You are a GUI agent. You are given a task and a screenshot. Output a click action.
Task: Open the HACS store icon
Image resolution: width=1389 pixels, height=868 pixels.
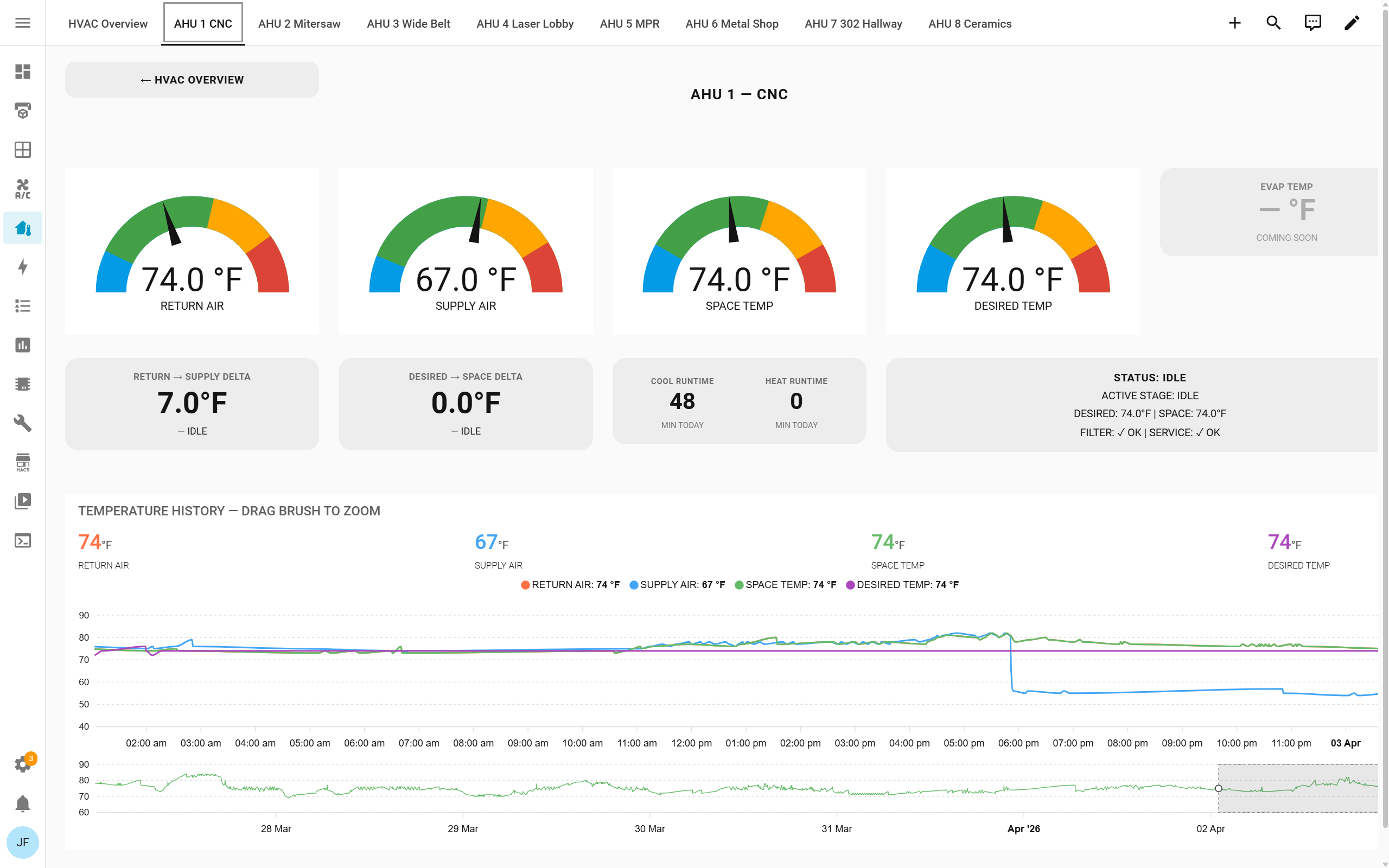pyautogui.click(x=22, y=462)
